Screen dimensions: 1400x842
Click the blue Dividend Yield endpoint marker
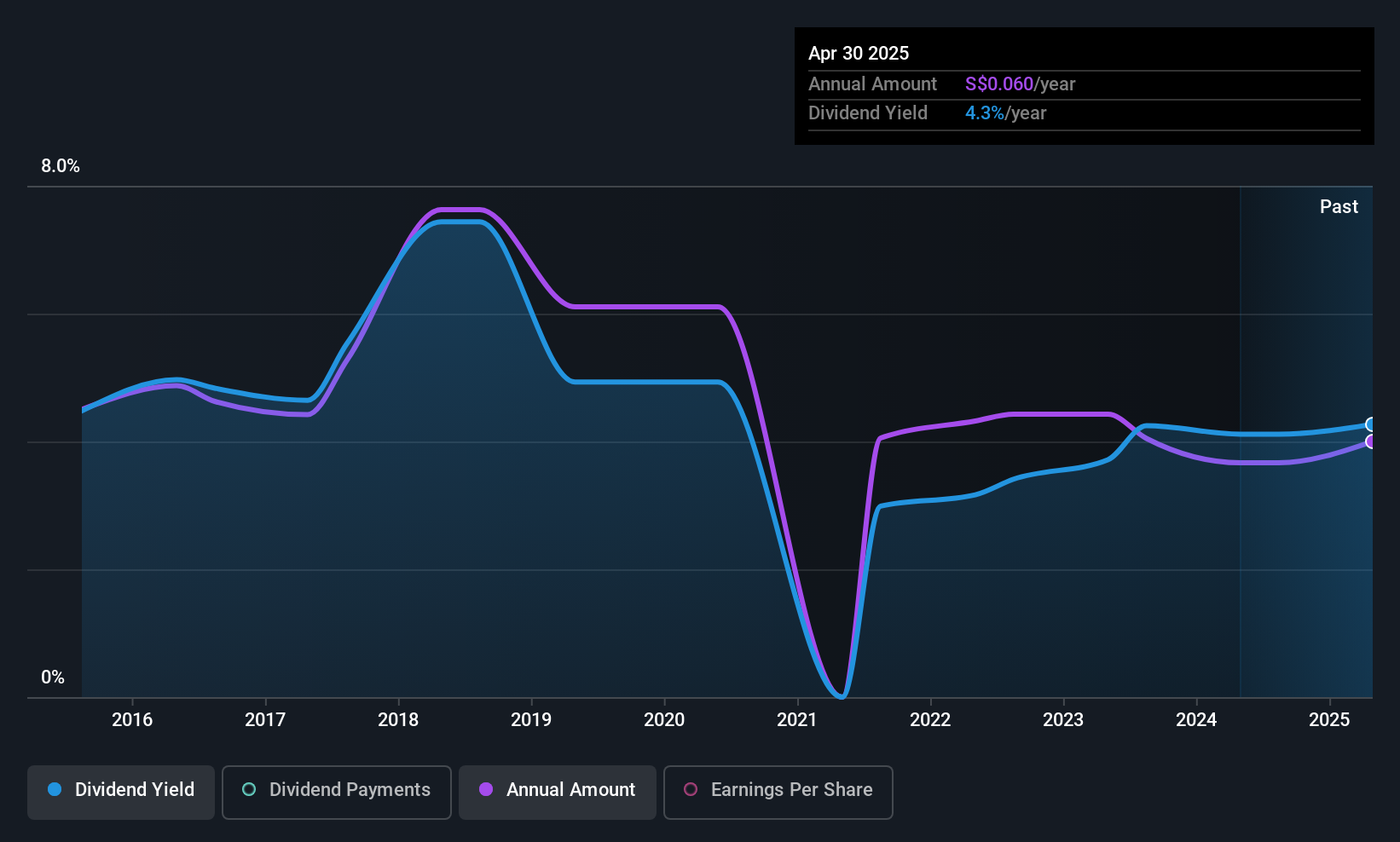click(1371, 424)
